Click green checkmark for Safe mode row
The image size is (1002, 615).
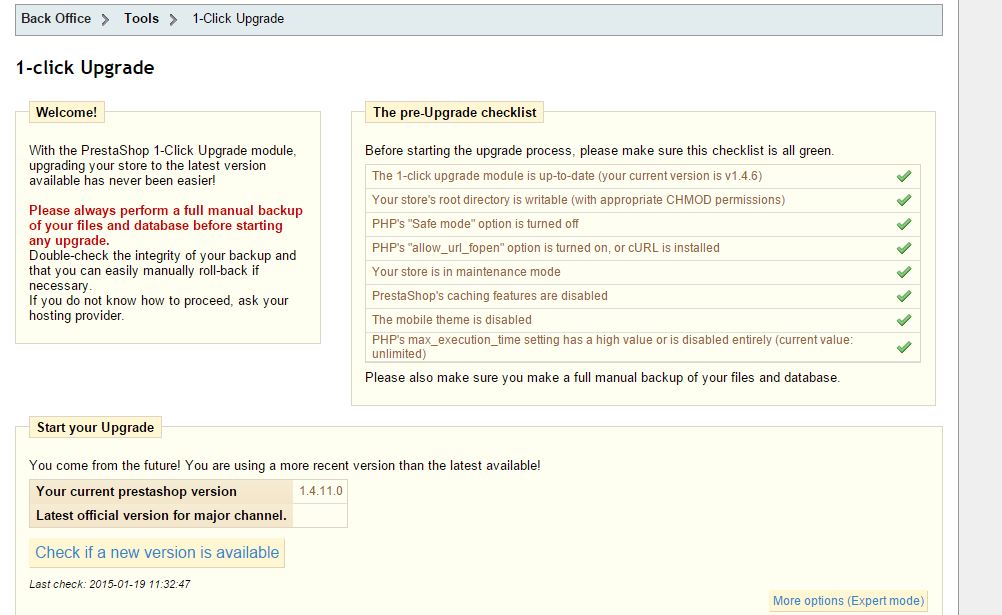tap(904, 224)
